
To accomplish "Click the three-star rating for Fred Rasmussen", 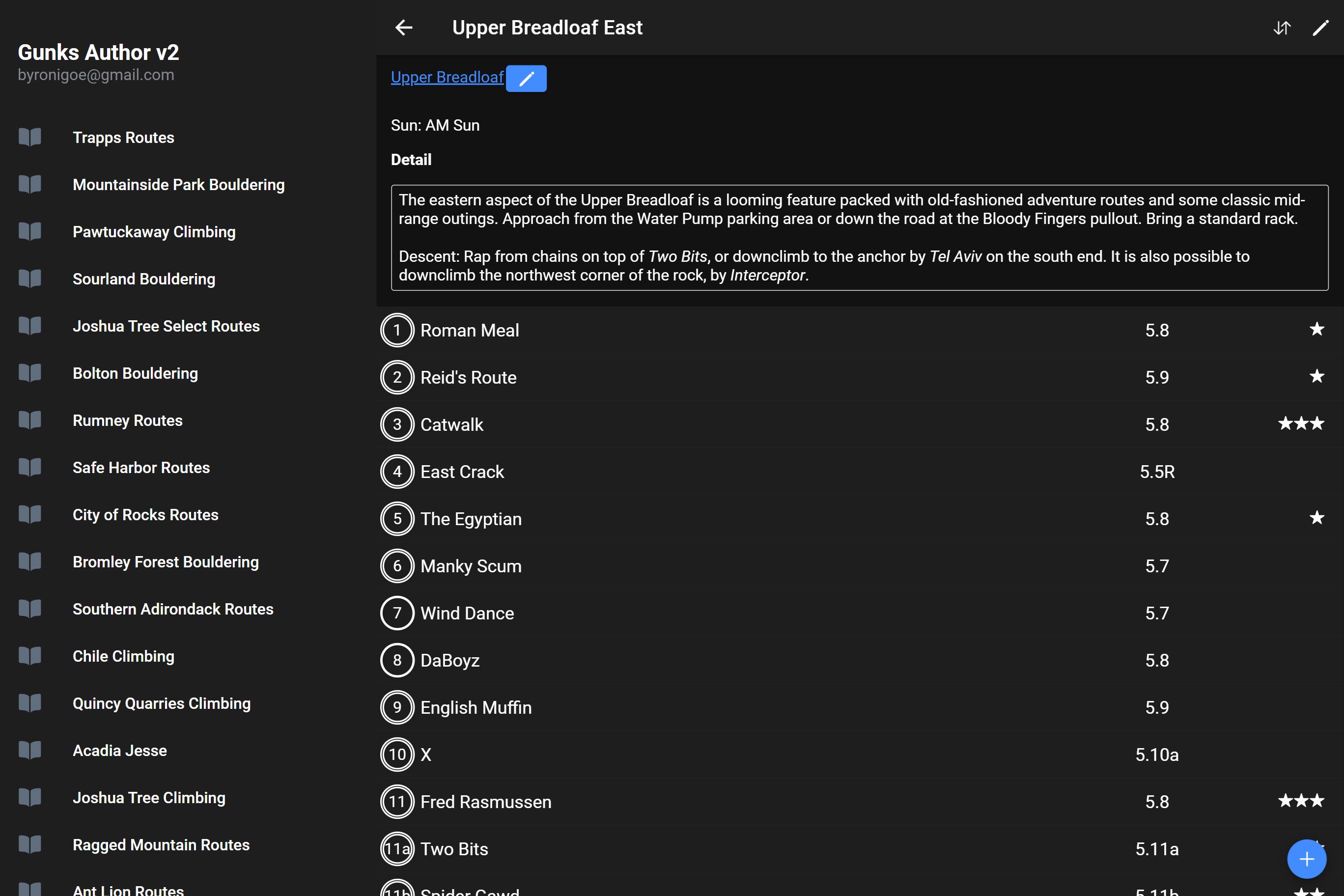I will pyautogui.click(x=1301, y=801).
